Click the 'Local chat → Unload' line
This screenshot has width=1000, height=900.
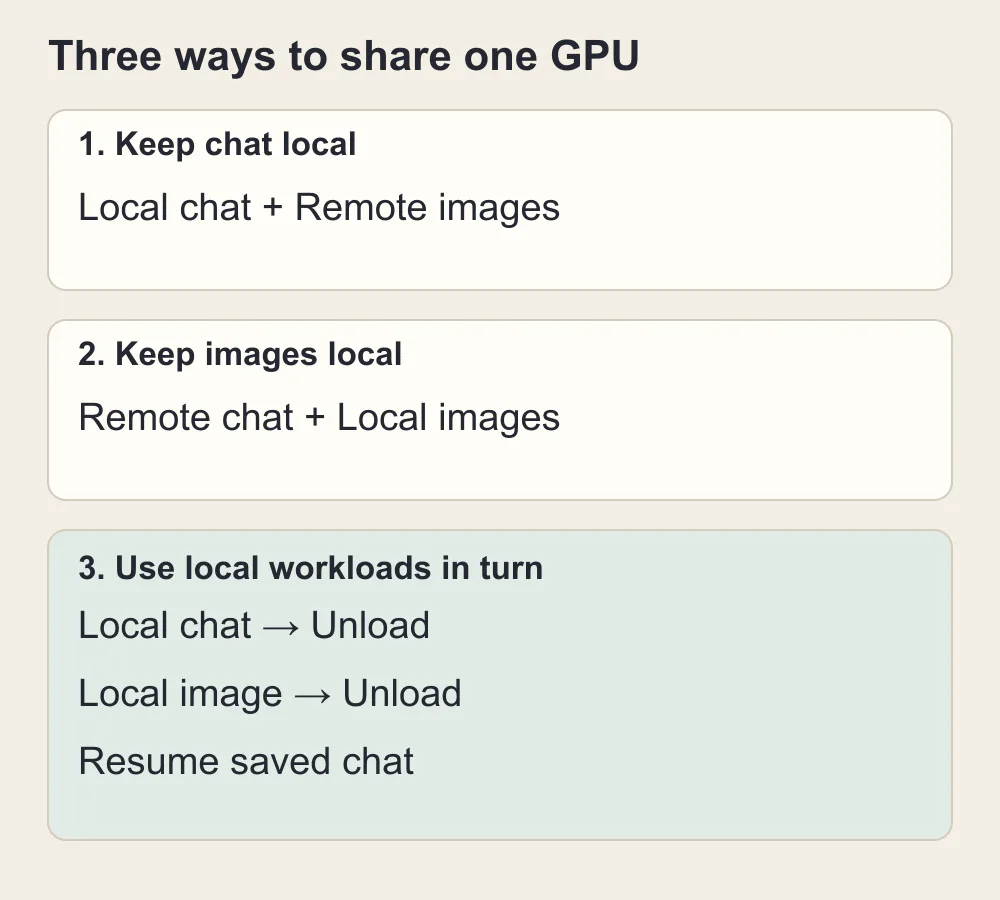[254, 625]
